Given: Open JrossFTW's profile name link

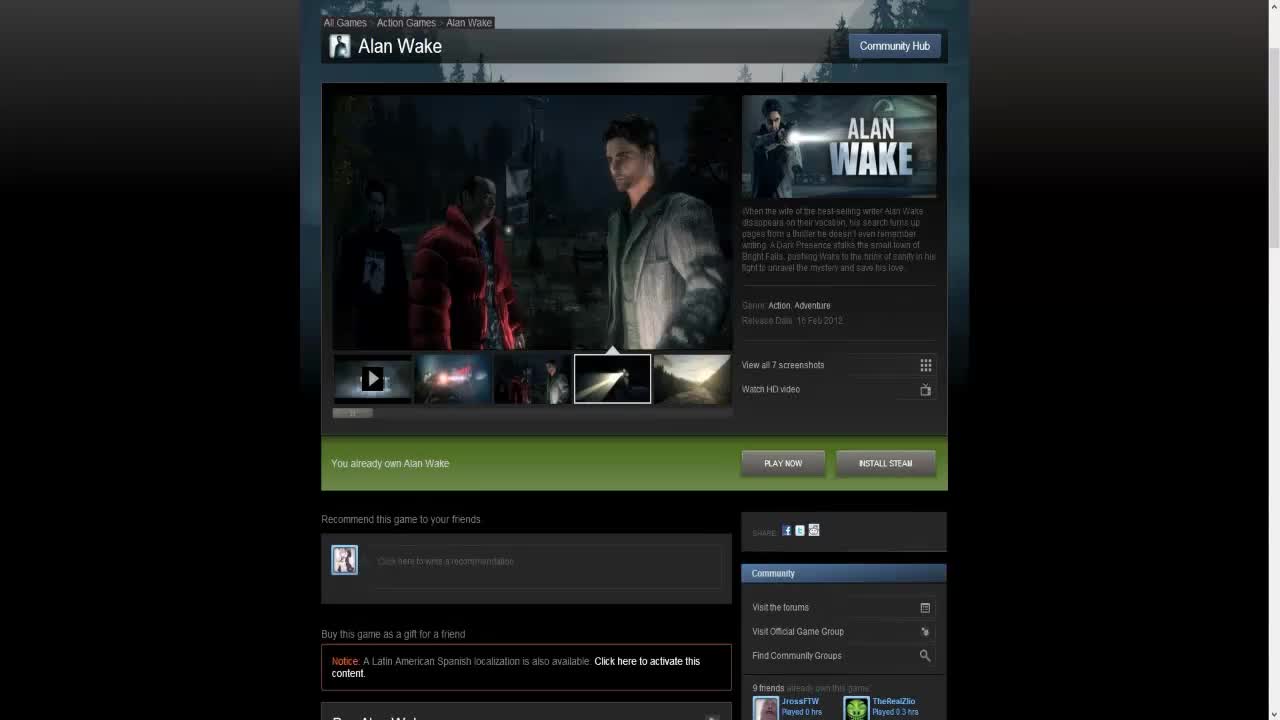Looking at the screenshot, I should (x=800, y=702).
